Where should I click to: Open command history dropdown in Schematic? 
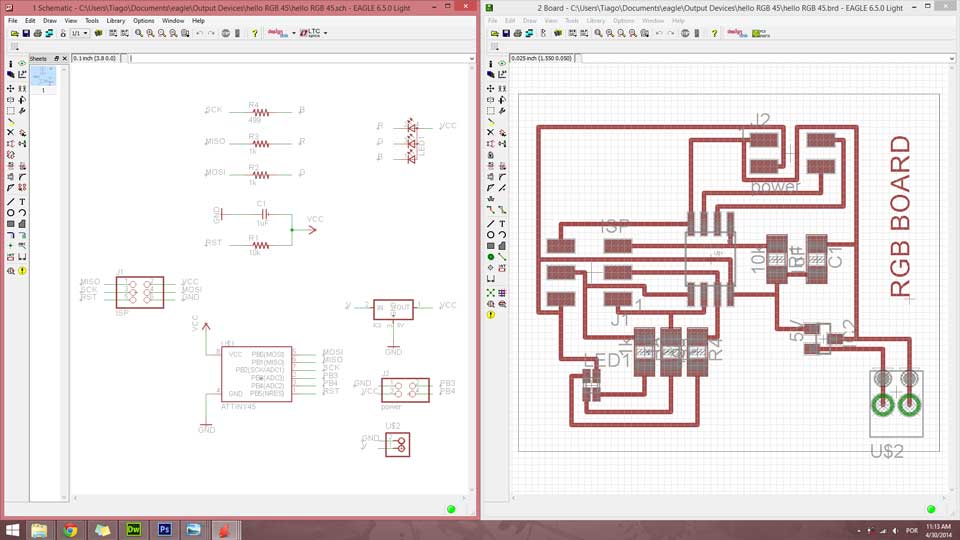point(471,59)
